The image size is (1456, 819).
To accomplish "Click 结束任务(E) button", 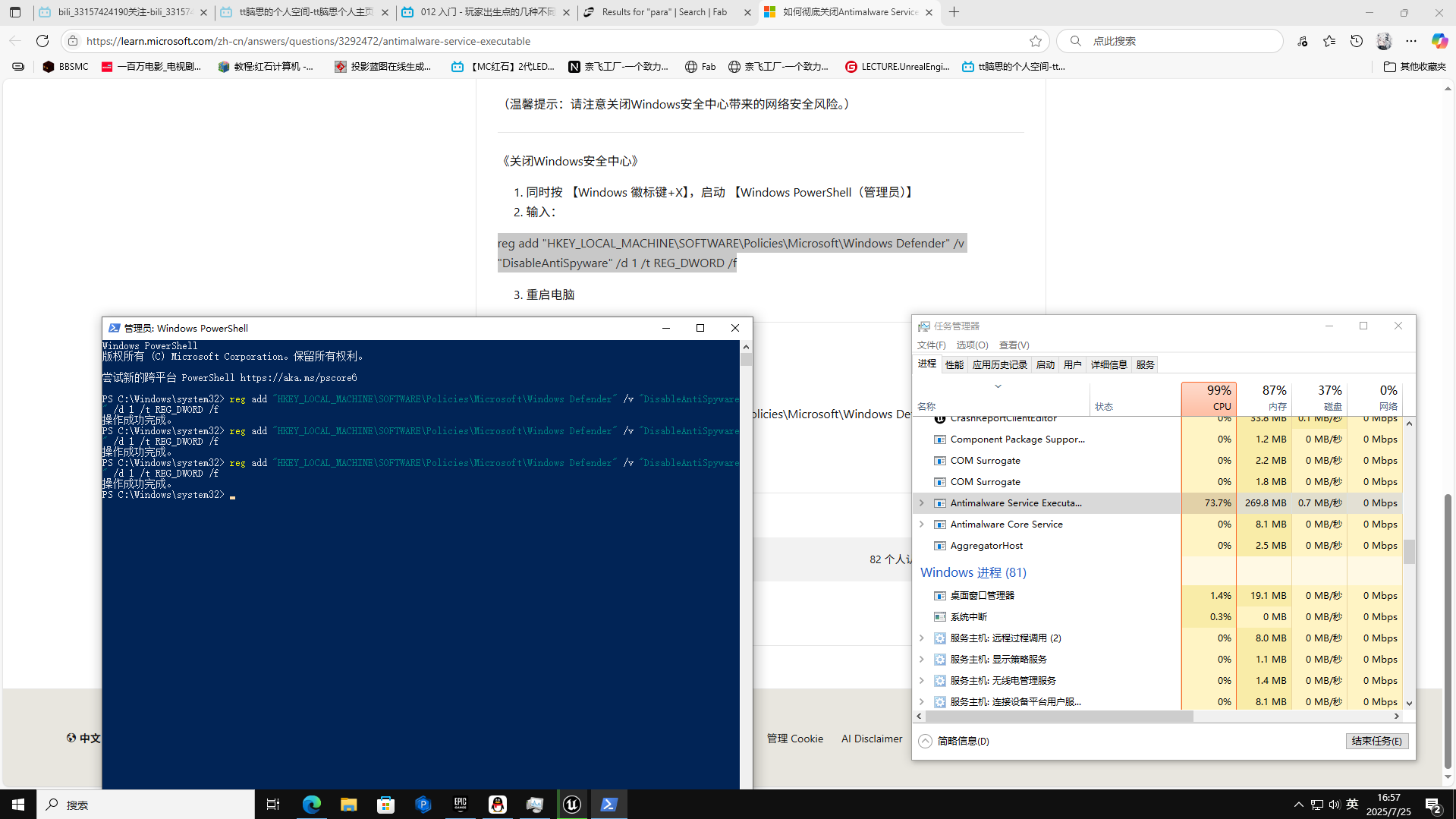I will (1377, 741).
